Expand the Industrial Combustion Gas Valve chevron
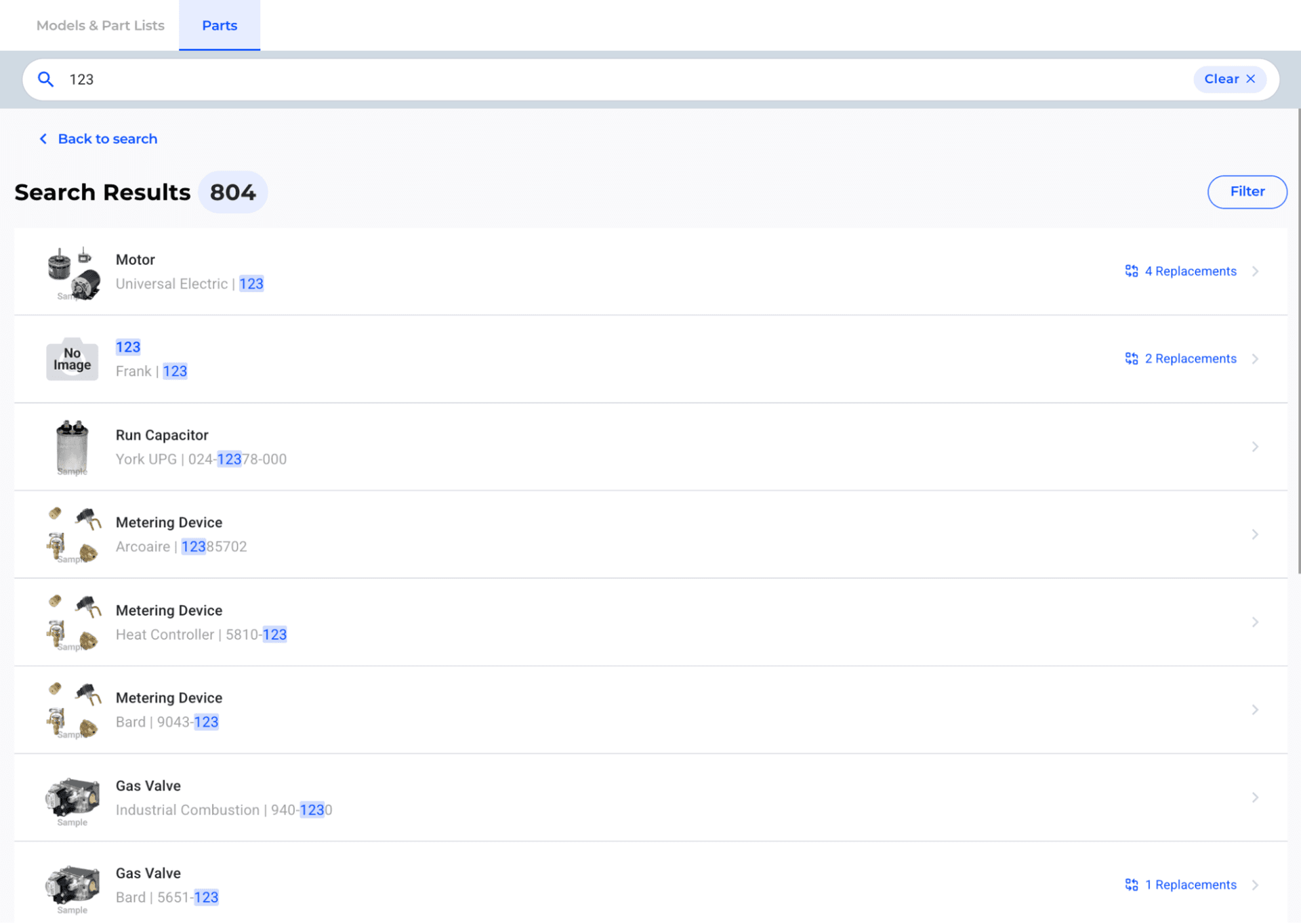This screenshot has height=924, width=1301. 1255,797
